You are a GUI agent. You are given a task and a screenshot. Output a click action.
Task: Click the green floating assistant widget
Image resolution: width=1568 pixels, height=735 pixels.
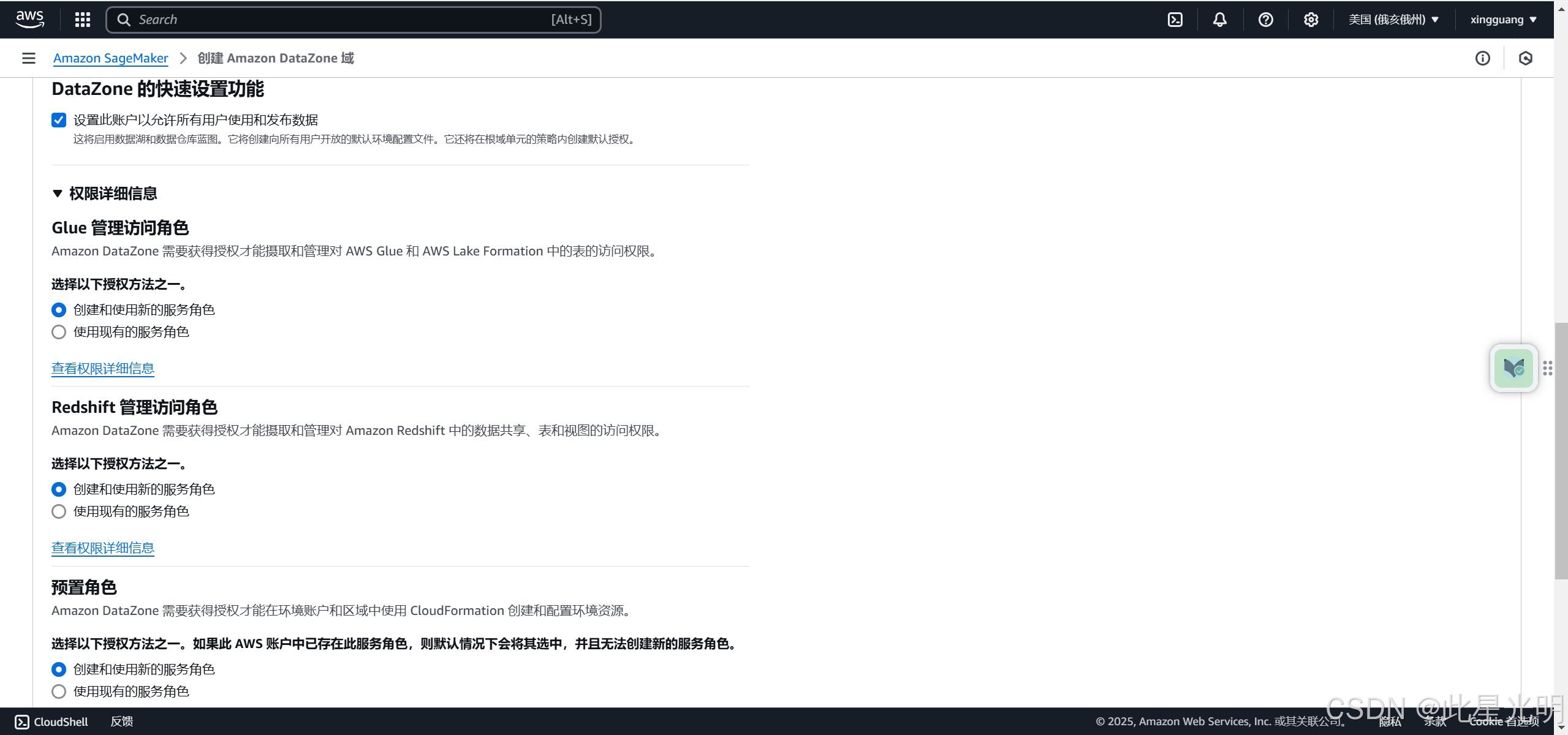tap(1513, 368)
